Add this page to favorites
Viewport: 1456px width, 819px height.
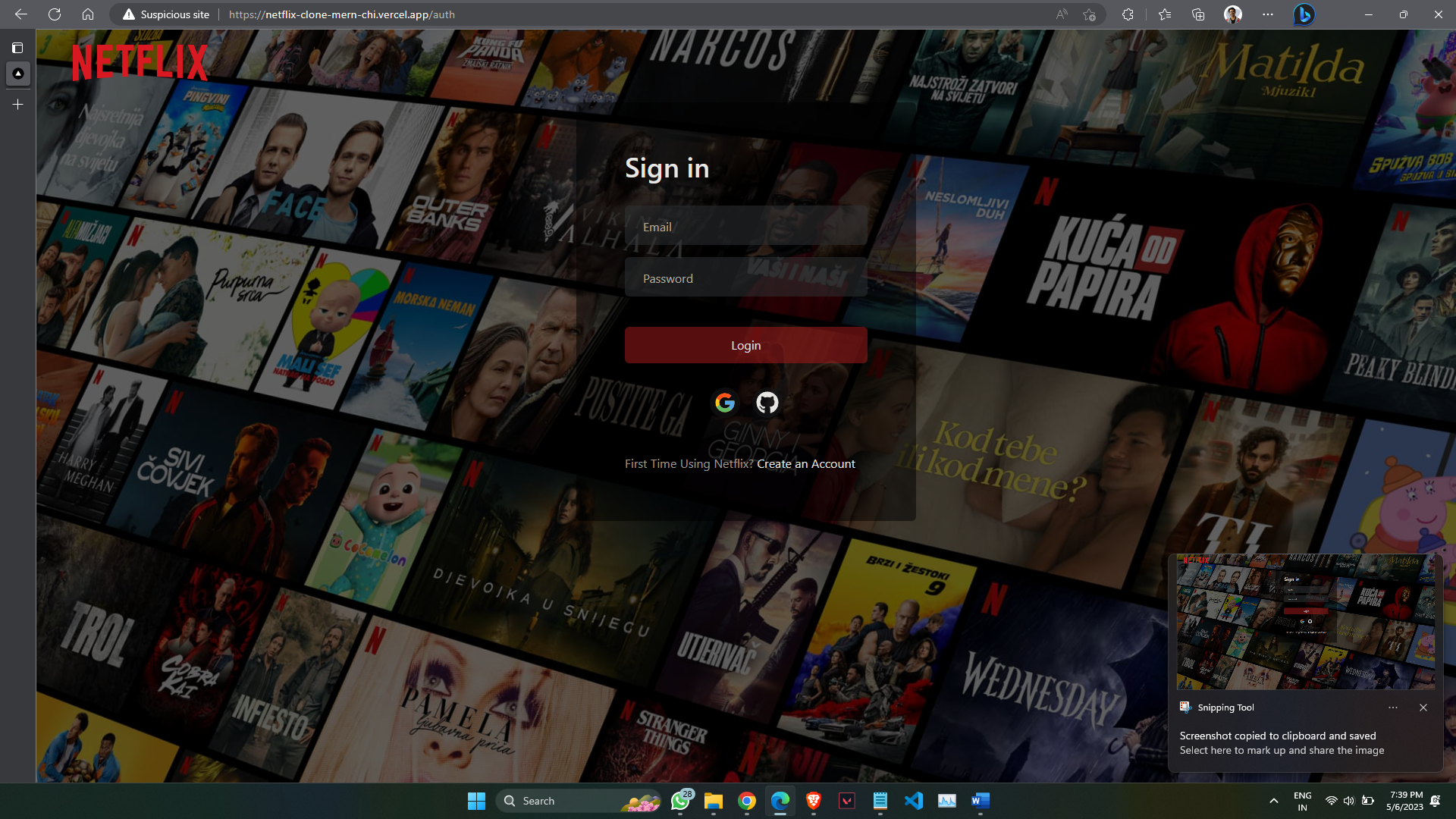(1089, 14)
